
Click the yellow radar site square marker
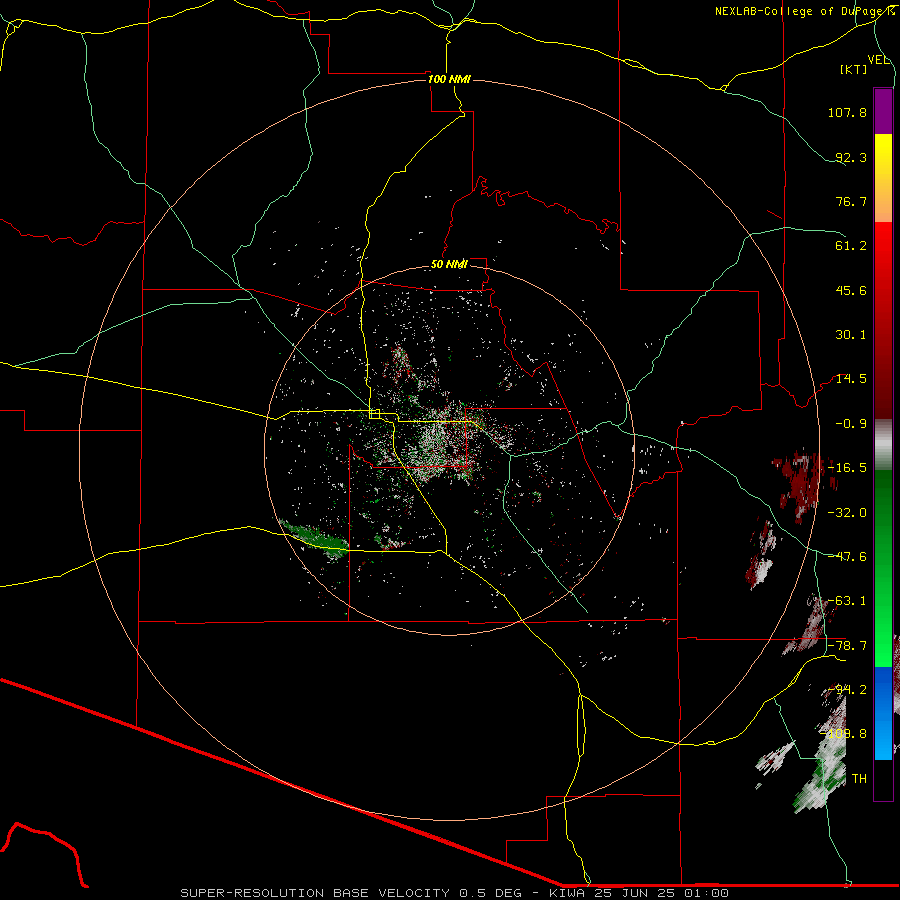point(375,413)
